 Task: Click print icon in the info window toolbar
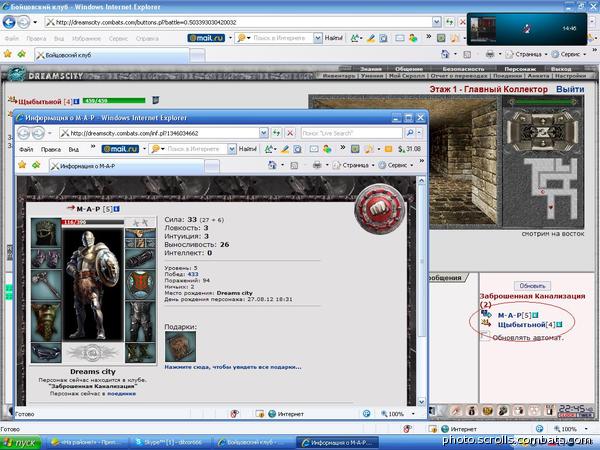point(317,165)
